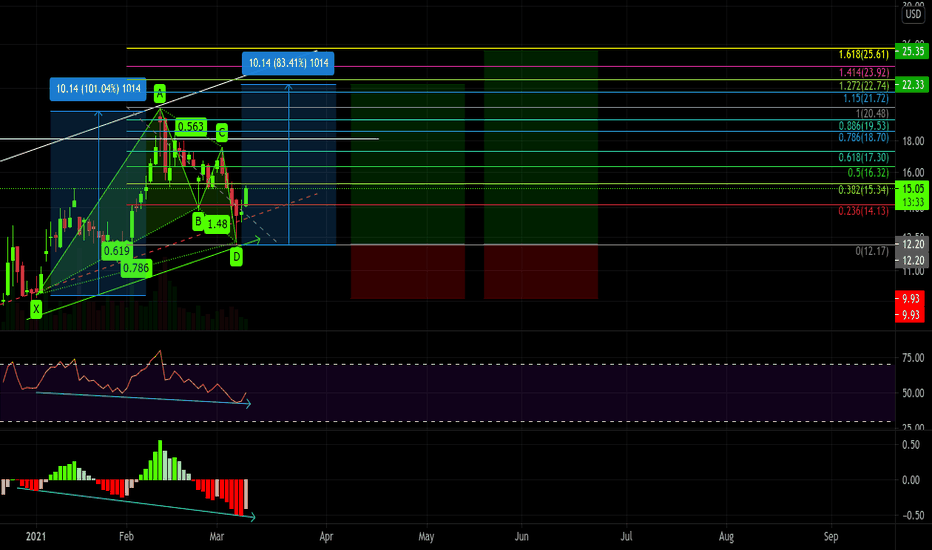Click the harmonic pattern point C label
The height and width of the screenshot is (550, 932).
point(222,132)
